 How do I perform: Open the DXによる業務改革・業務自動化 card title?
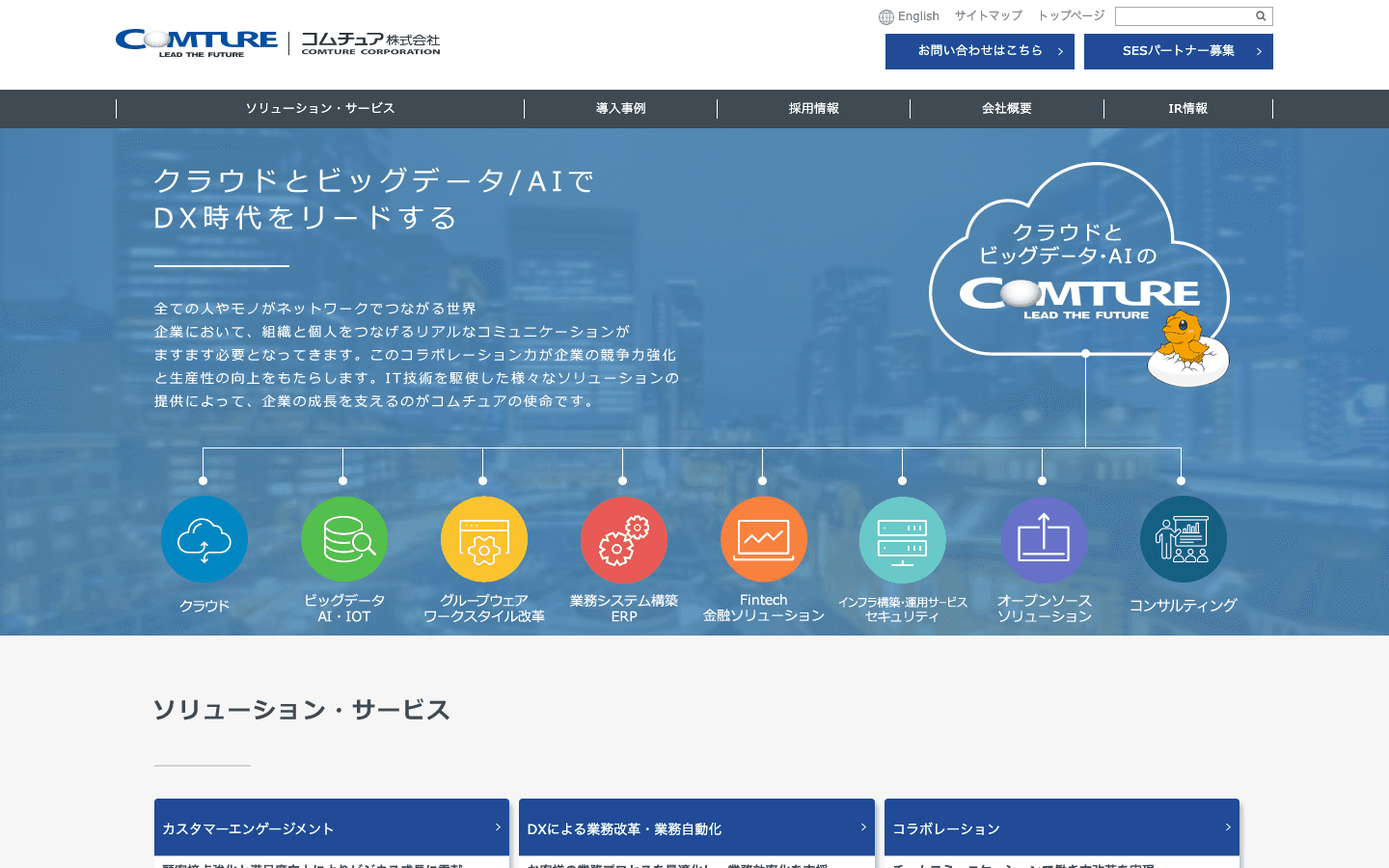click(x=624, y=828)
